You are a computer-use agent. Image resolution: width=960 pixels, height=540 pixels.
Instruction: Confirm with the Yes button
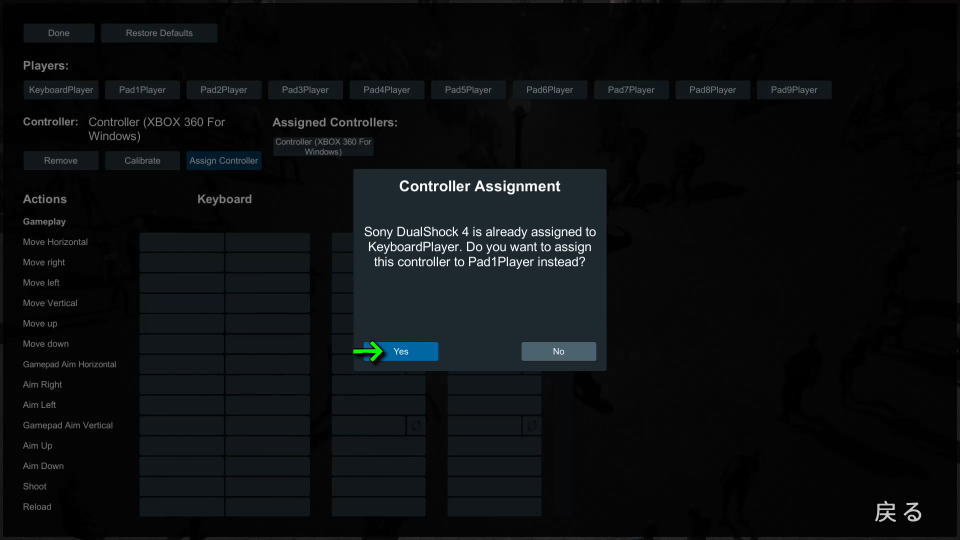tap(401, 351)
